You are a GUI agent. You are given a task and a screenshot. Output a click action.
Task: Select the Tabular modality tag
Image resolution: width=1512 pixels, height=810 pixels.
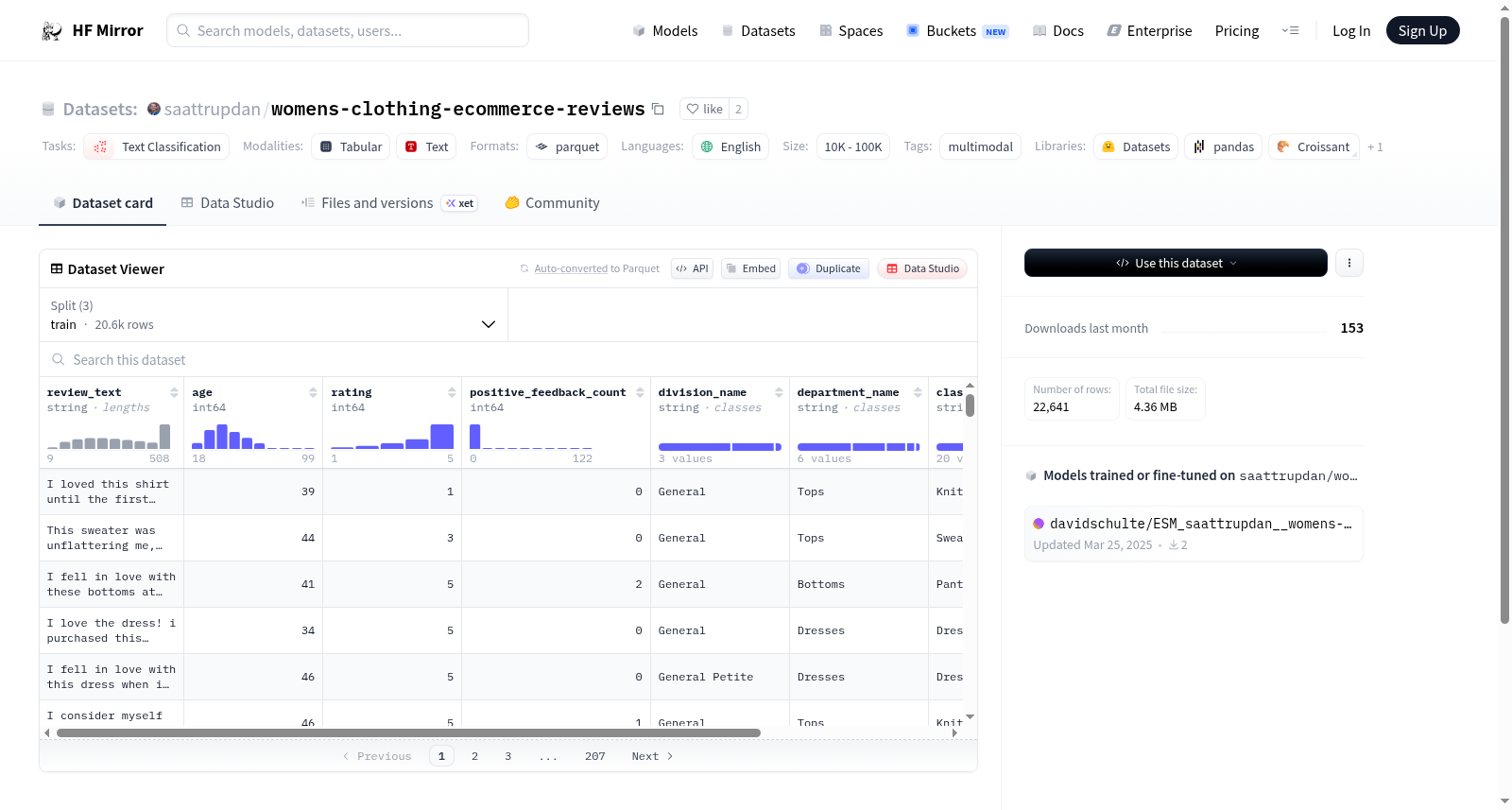coord(351,146)
